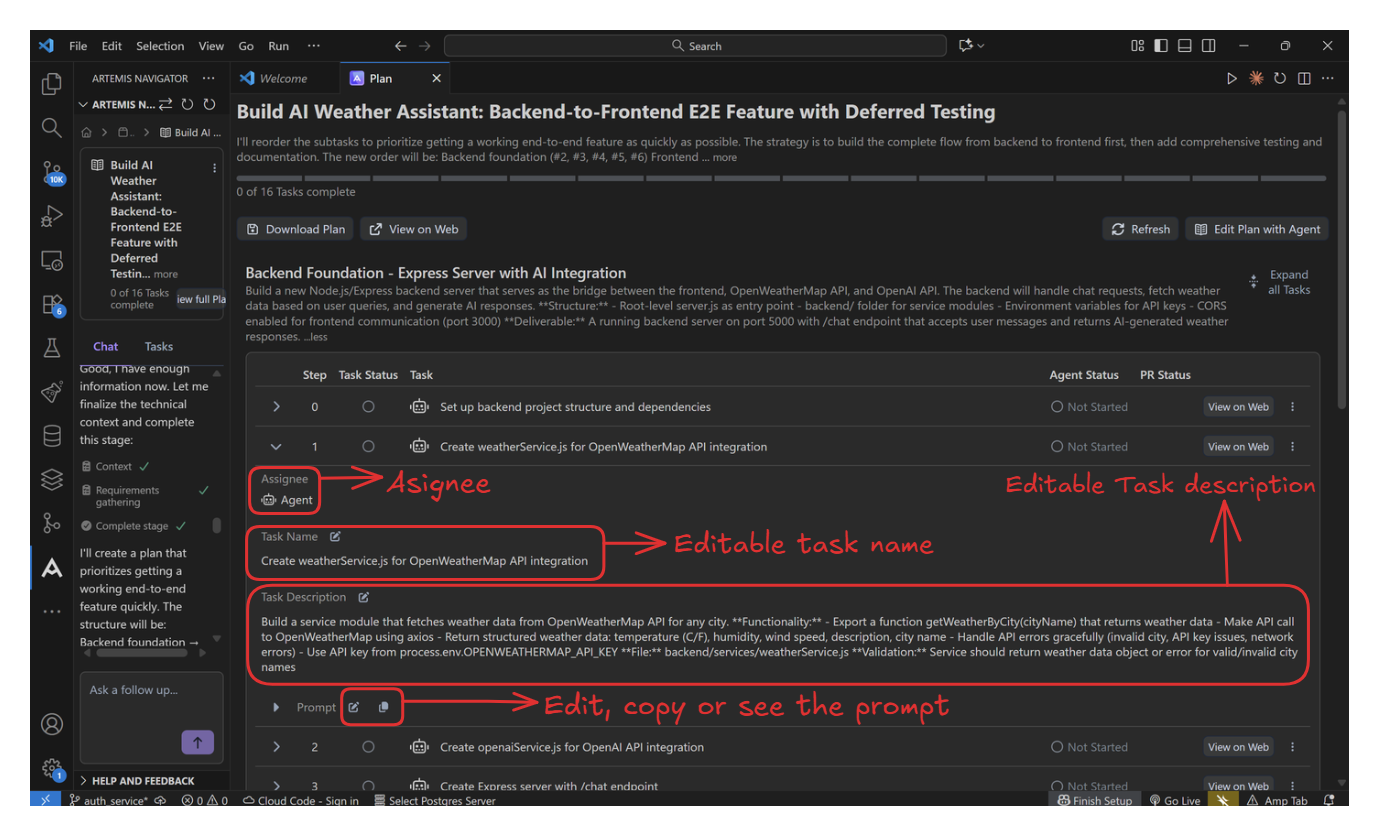Select the Artemis Navigator sidebar icon
This screenshot has width=1378, height=836.
(x=51, y=568)
